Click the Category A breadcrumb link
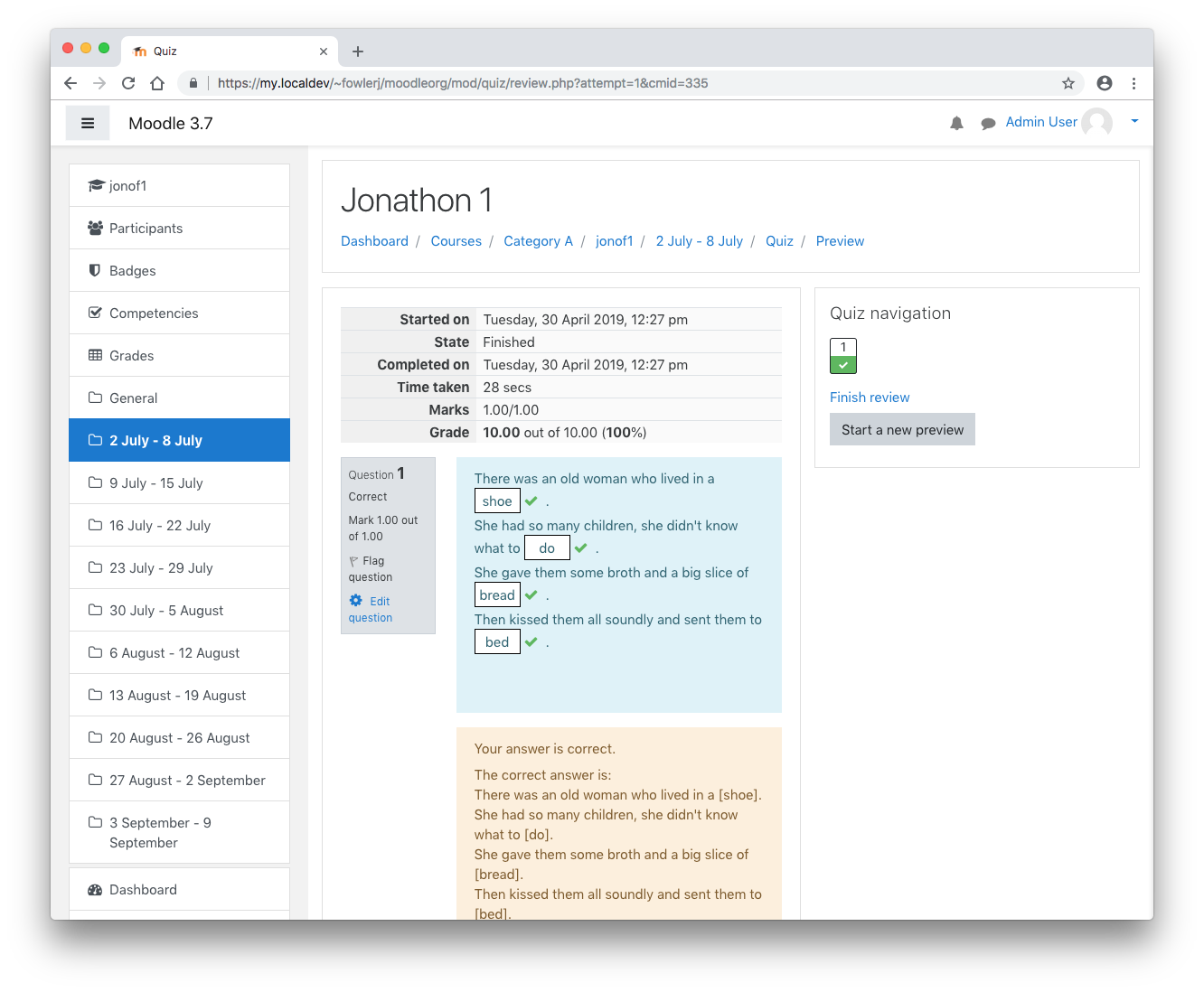This screenshot has height=992, width=1204. [x=538, y=241]
